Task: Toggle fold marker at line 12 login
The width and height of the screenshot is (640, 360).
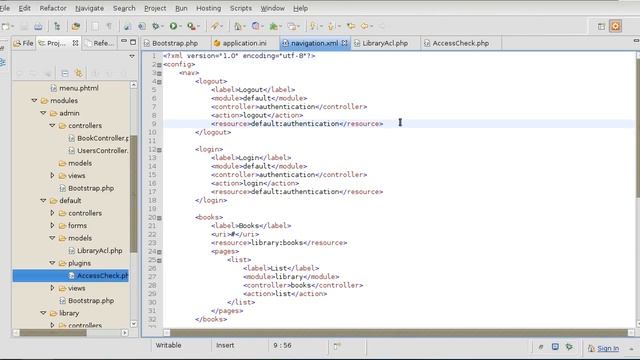Action: [x=159, y=150]
